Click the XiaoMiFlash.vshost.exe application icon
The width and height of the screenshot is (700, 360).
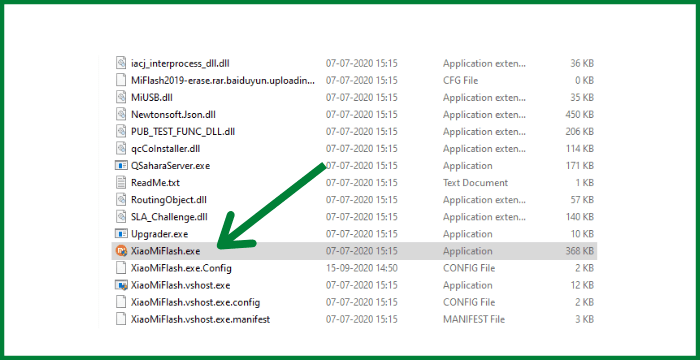[x=121, y=285]
